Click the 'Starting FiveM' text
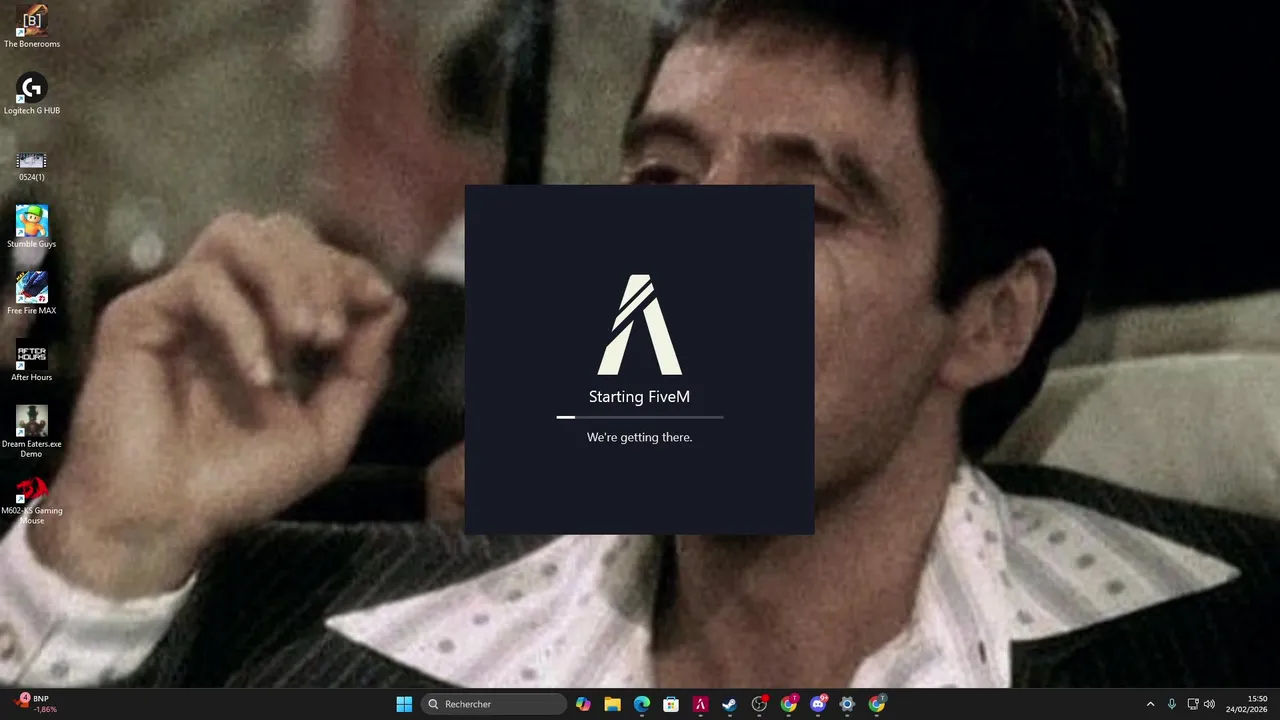This screenshot has height=720, width=1280. click(x=639, y=397)
